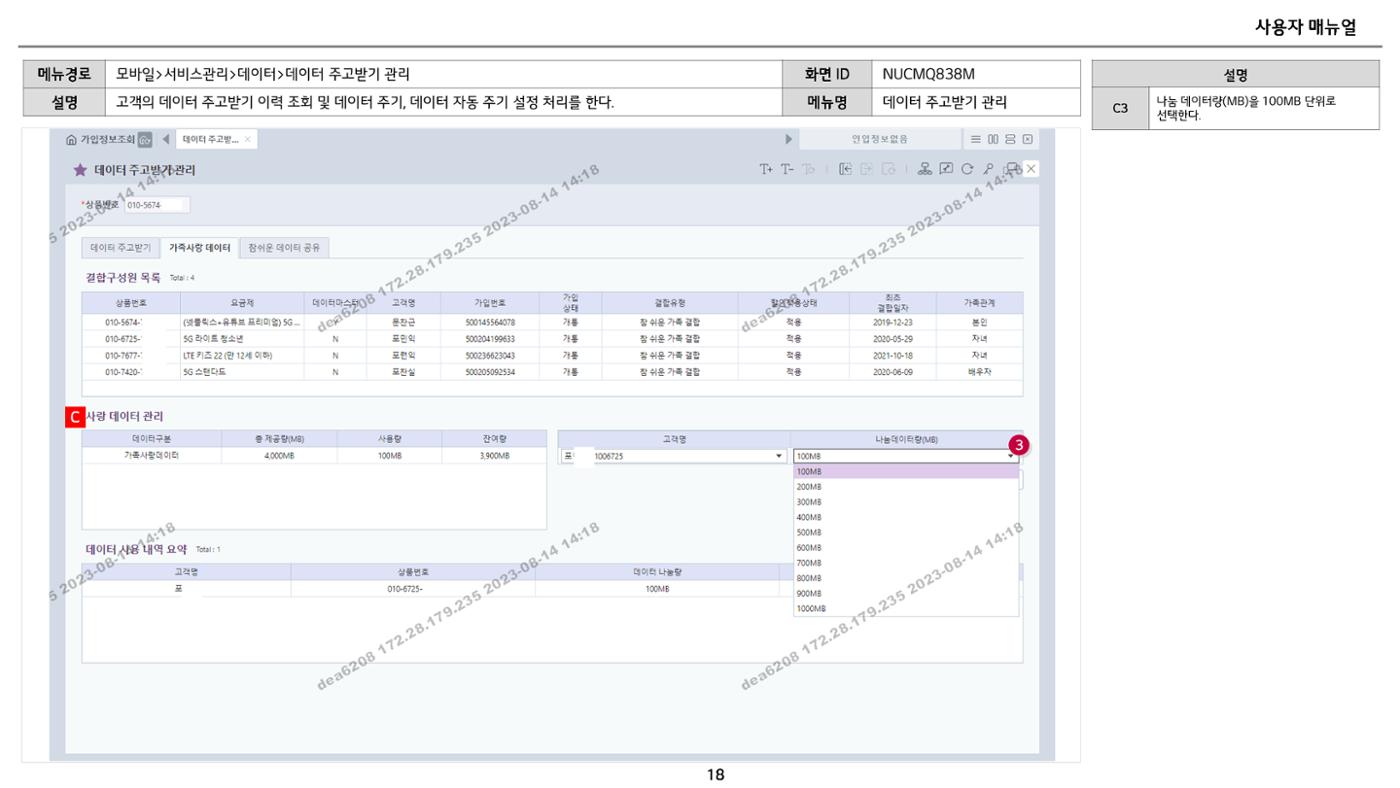Expand the 나눔데이터량(MB) dropdown arrow
Screen dimensions: 1400x788
[x=1011, y=456]
